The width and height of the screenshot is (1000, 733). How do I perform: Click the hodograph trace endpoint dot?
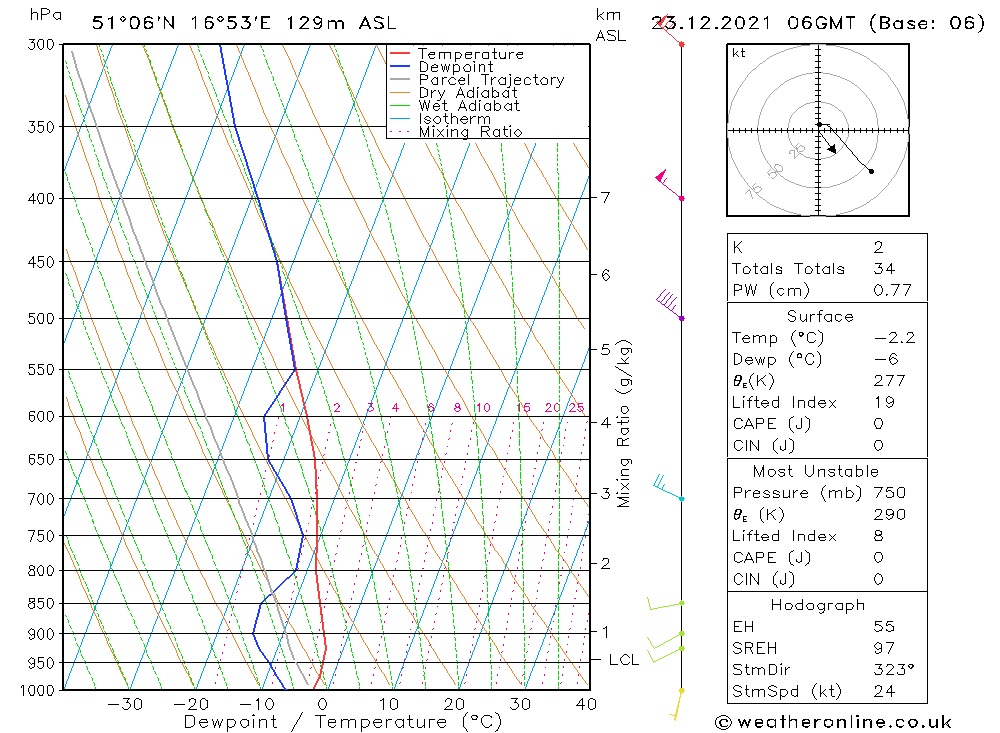tap(871, 171)
